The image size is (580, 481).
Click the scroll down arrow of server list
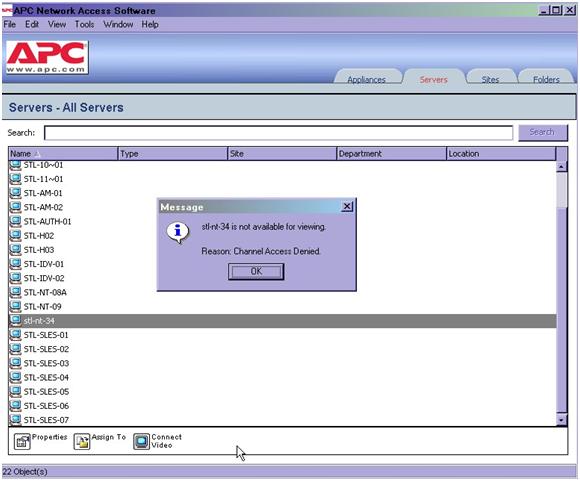[562, 420]
